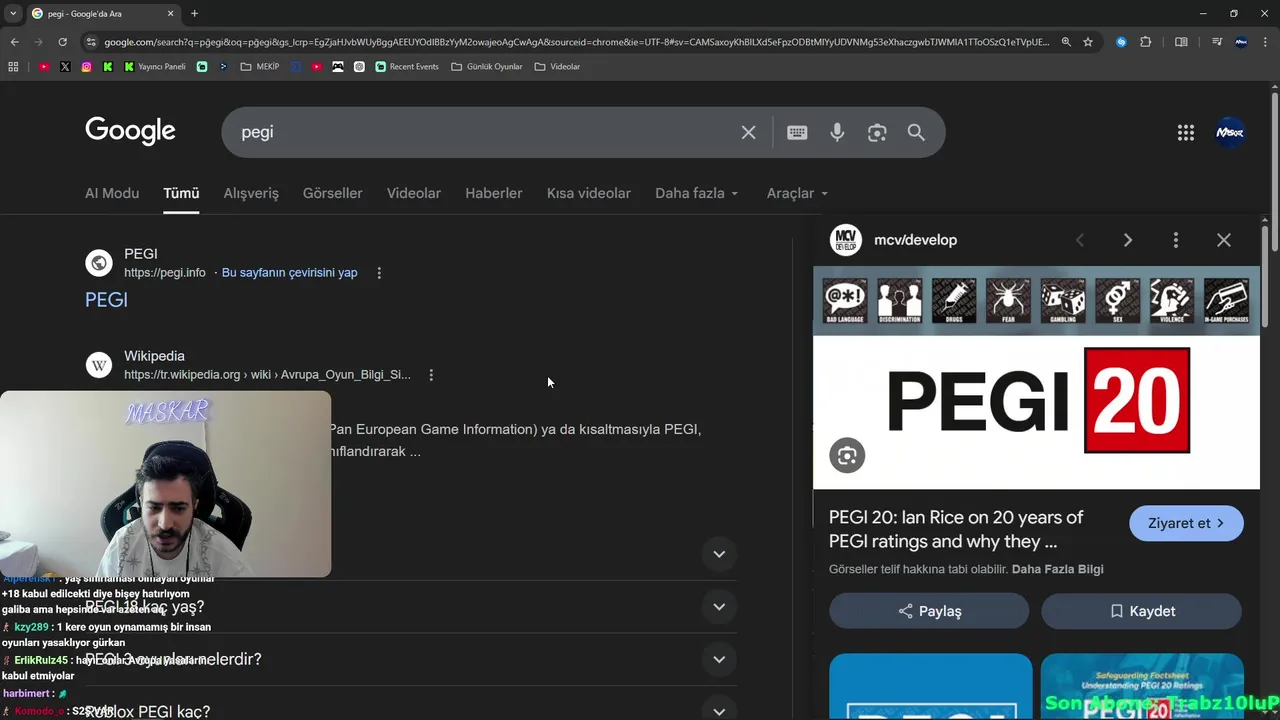Click the Google logo
Image resolution: width=1280 pixels, height=720 pixels.
(130, 131)
